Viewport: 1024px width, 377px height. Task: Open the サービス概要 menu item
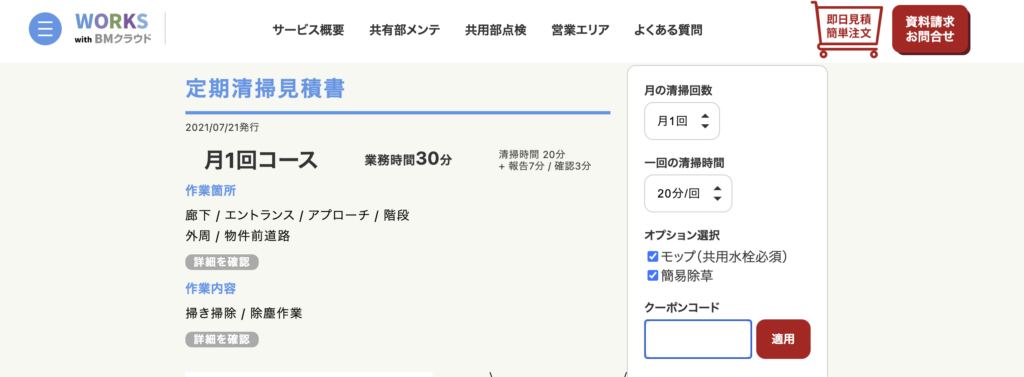[x=308, y=30]
